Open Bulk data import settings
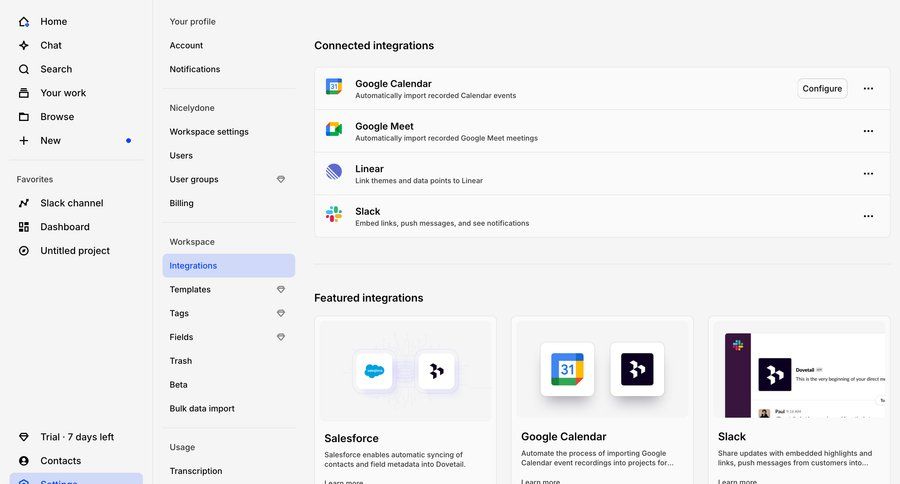 [x=202, y=408]
